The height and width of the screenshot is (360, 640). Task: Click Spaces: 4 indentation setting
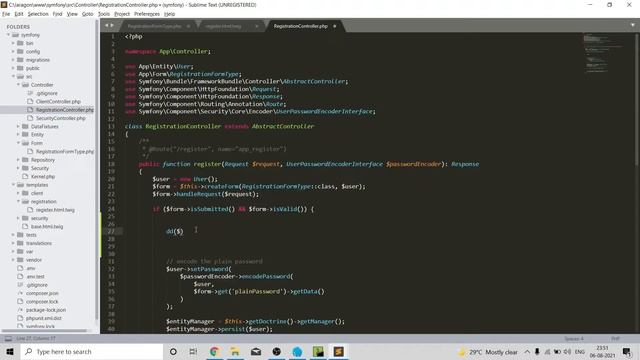(x=574, y=339)
